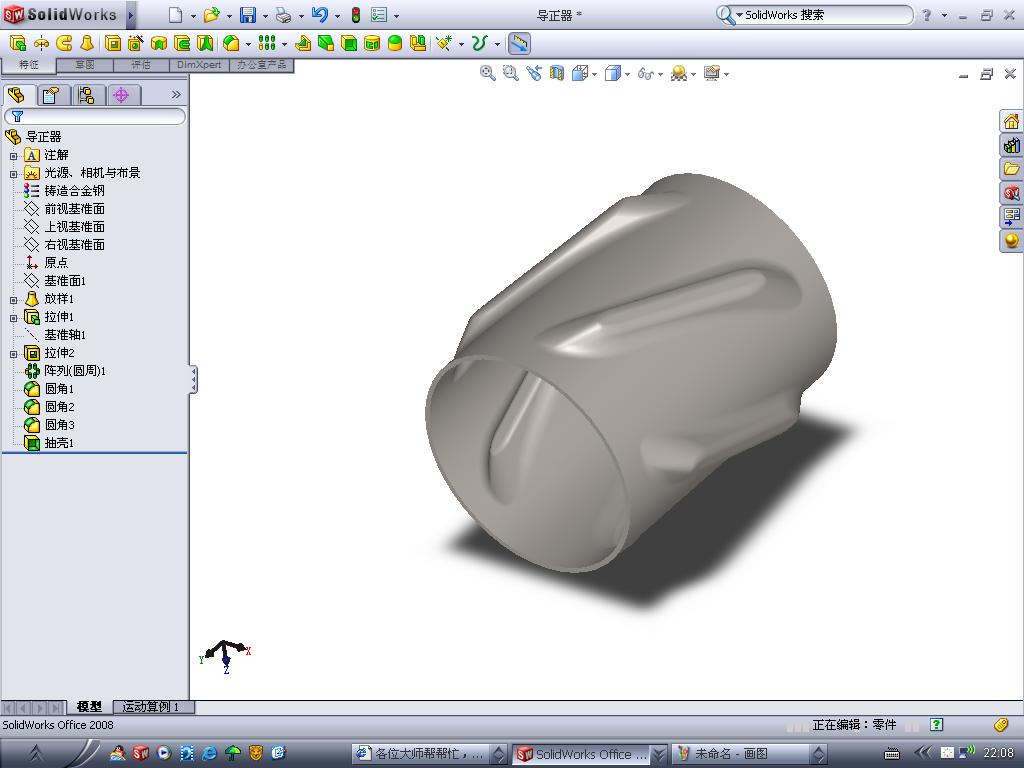Viewport: 1024px width, 768px height.
Task: Switch to 未命名 - 画图 taskbar window
Action: coord(750,754)
